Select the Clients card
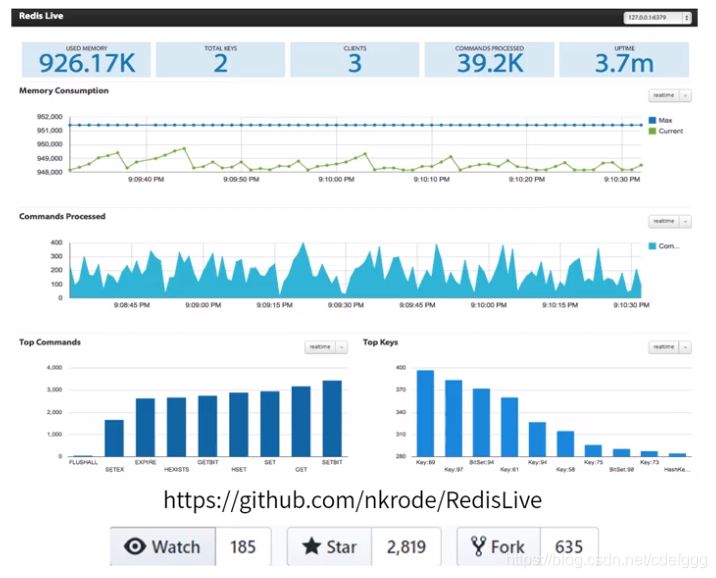Screen dimensions: 716x578 coord(355,60)
